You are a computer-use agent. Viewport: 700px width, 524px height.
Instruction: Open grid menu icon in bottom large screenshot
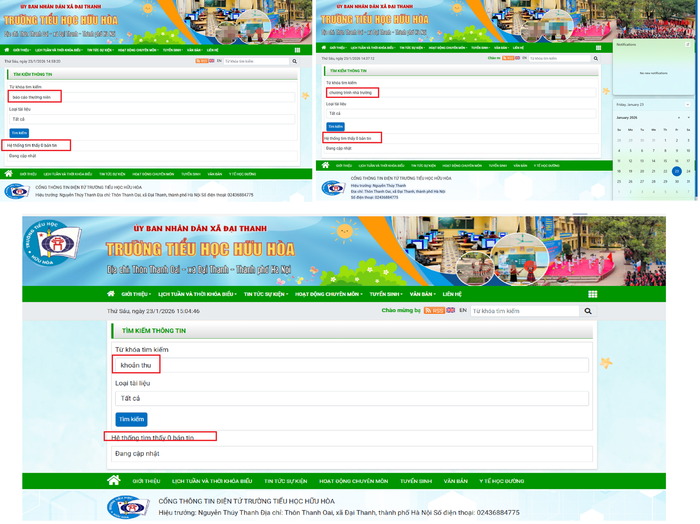click(x=592, y=294)
